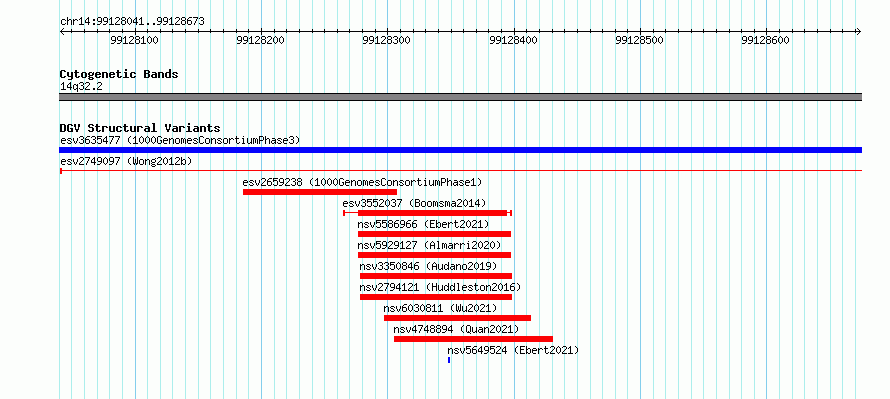
Task: Click the gray 14q32.2 cytogenetic band bar
Action: [460, 97]
